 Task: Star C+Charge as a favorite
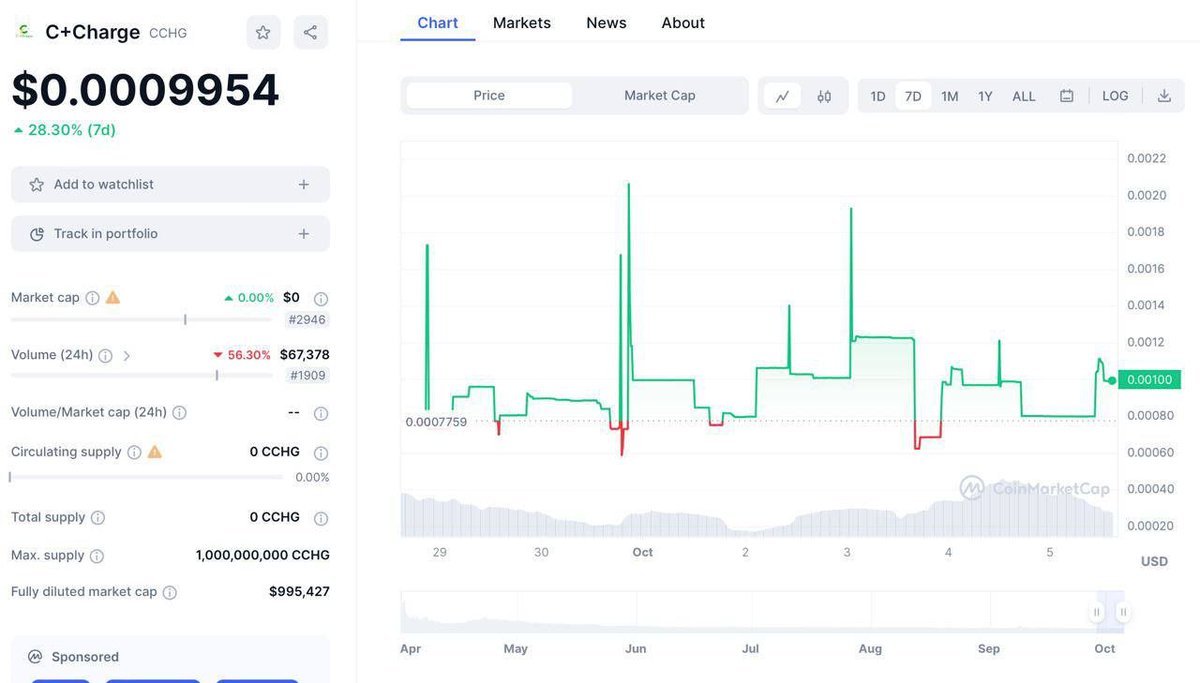point(263,32)
